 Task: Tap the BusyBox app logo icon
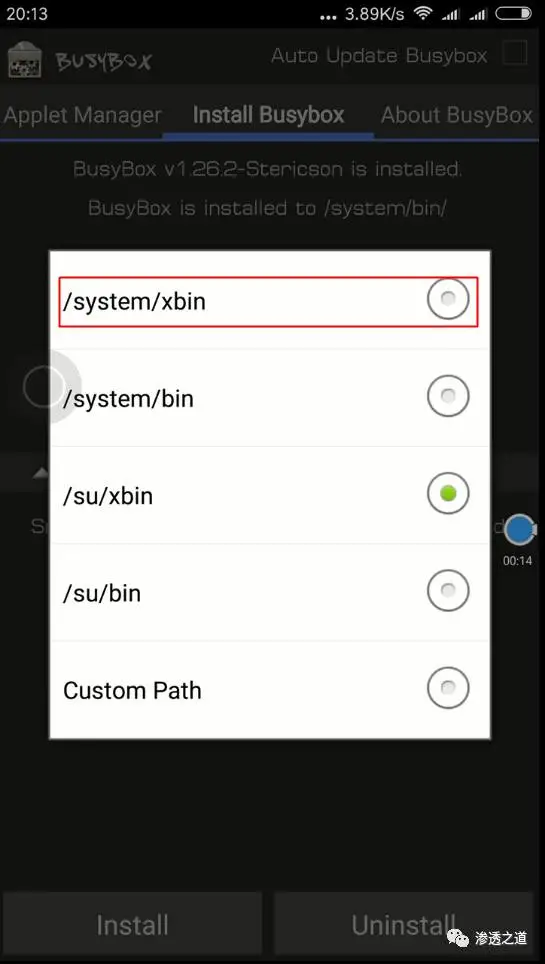pyautogui.click(x=25, y=60)
